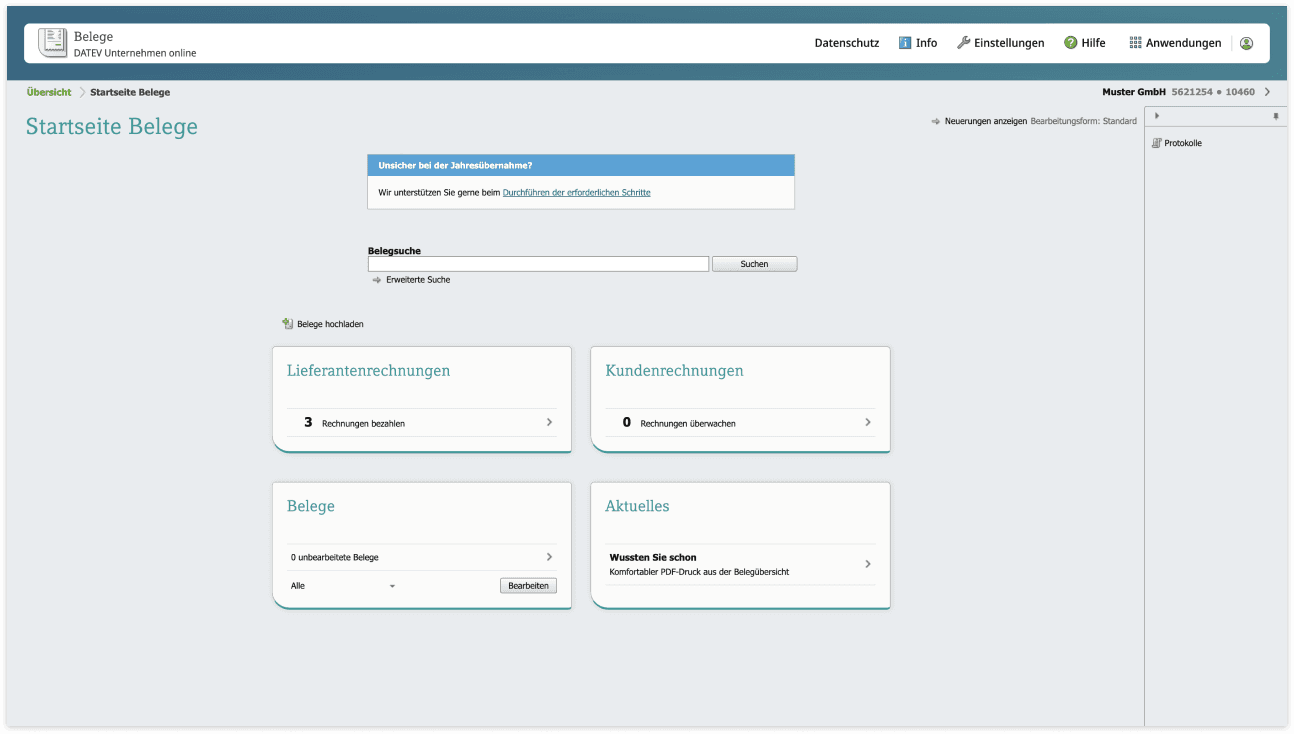The image size is (1294, 734).
Task: Pin the sidebar using the pin icon
Action: coord(1275,115)
